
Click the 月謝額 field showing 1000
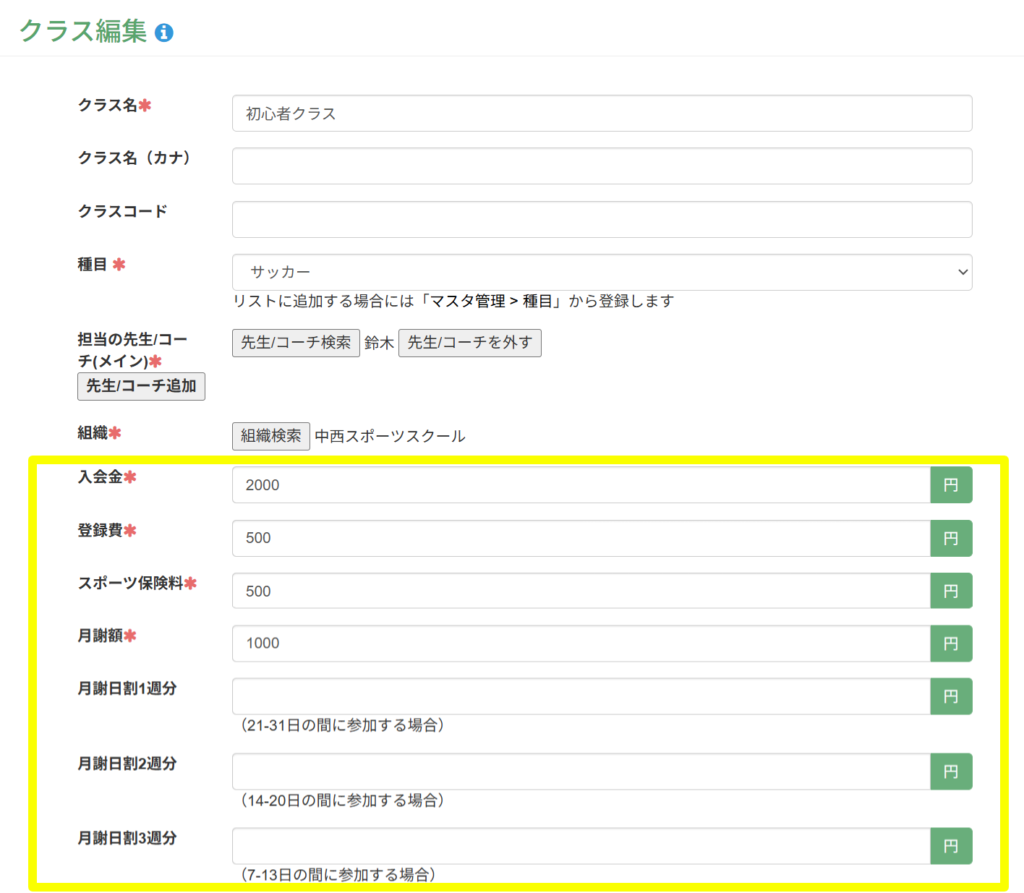point(580,643)
